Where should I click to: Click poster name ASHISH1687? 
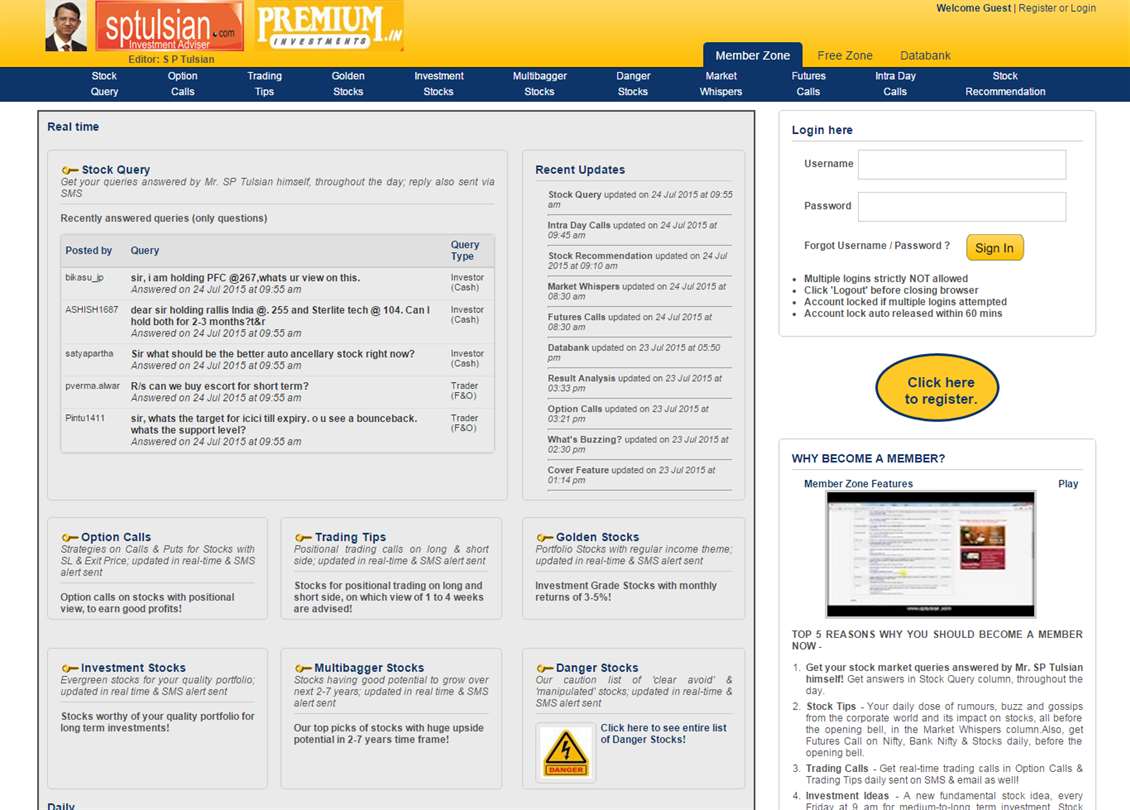(92, 310)
